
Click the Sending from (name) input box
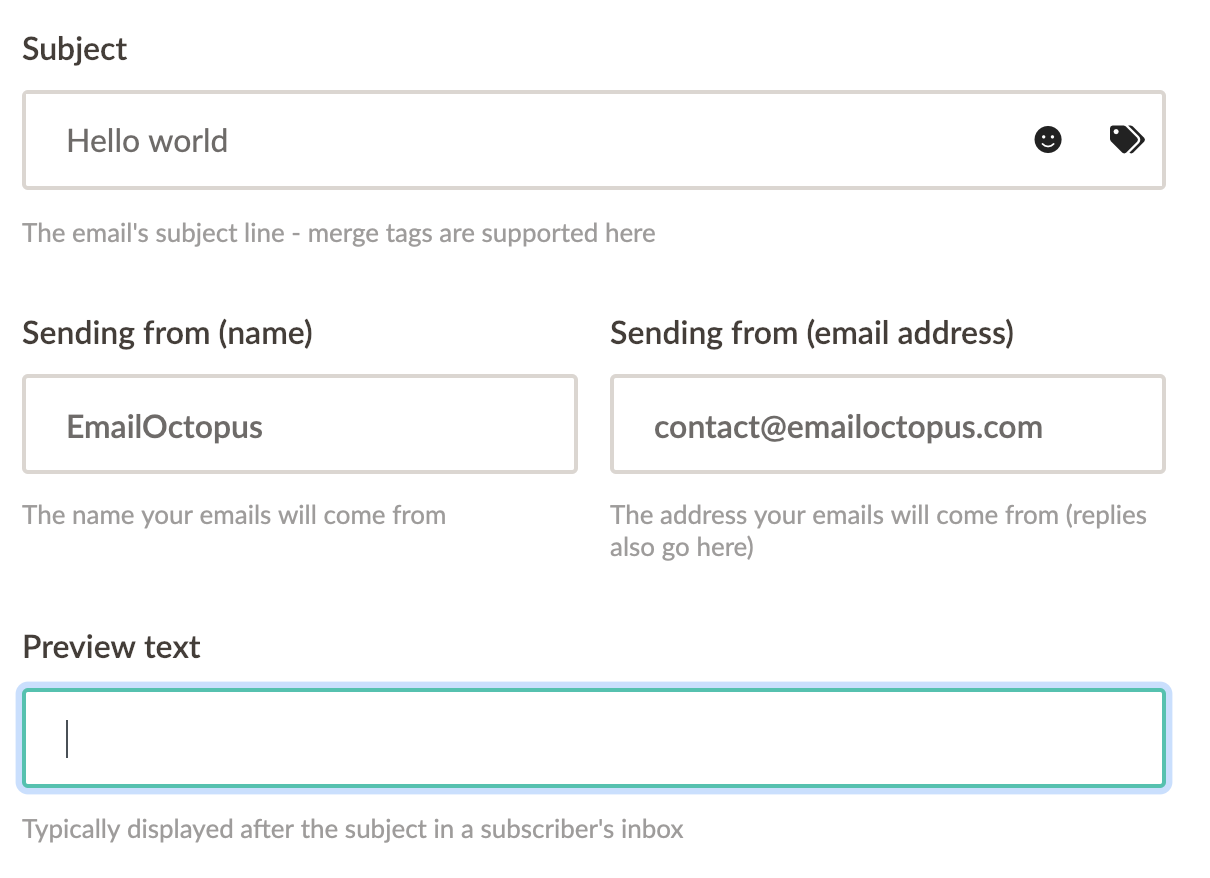click(x=300, y=424)
